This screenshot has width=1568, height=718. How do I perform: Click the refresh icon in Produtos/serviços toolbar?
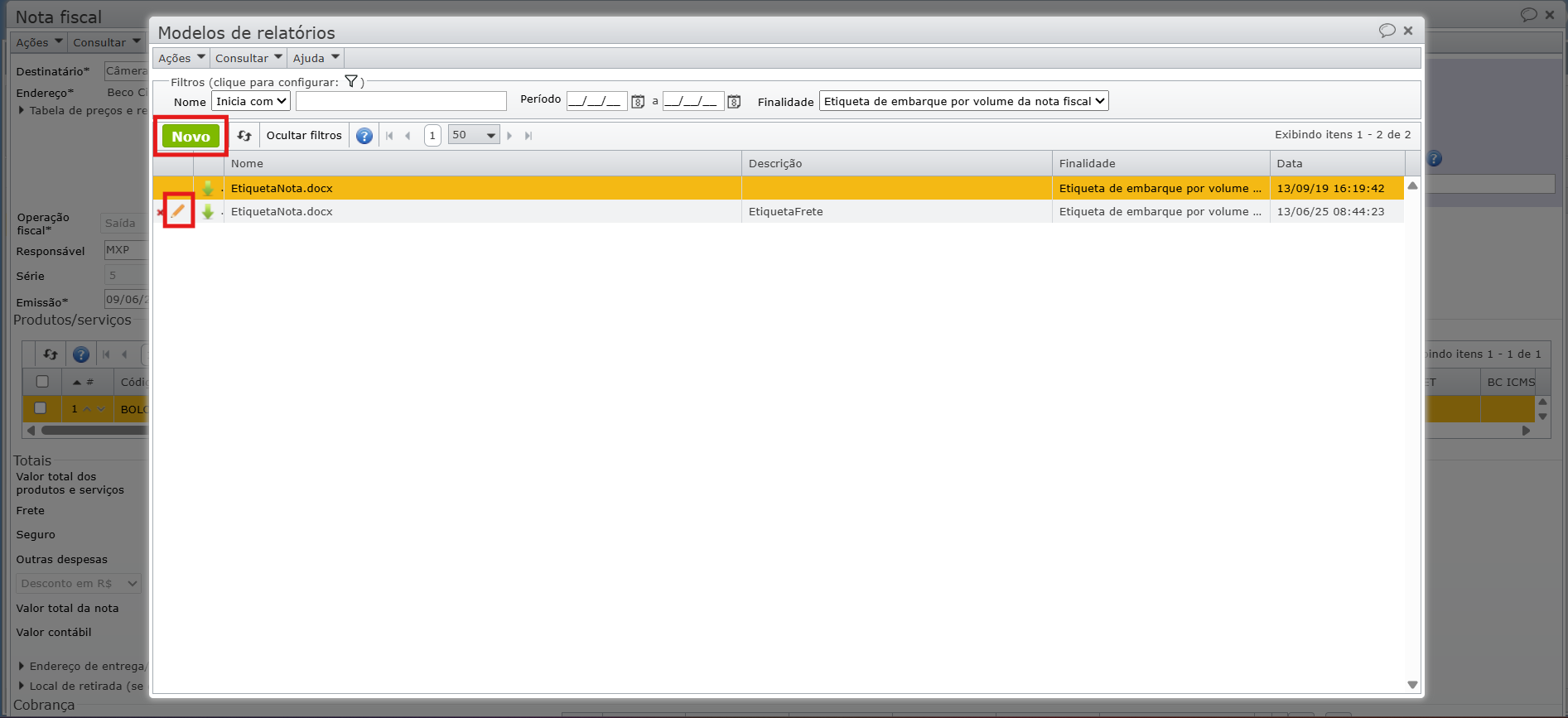click(51, 354)
